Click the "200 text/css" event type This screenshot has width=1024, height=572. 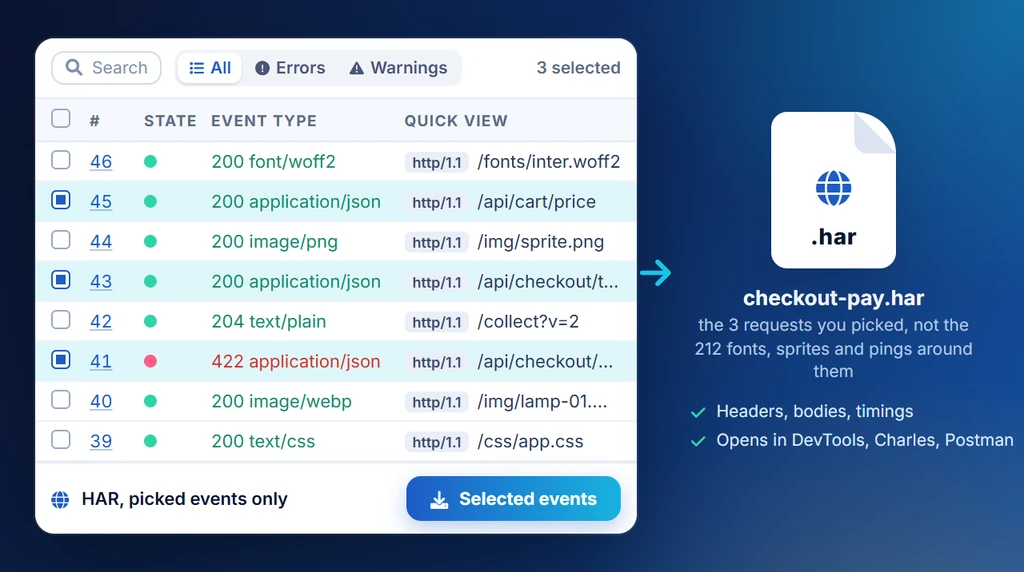[x=263, y=441]
